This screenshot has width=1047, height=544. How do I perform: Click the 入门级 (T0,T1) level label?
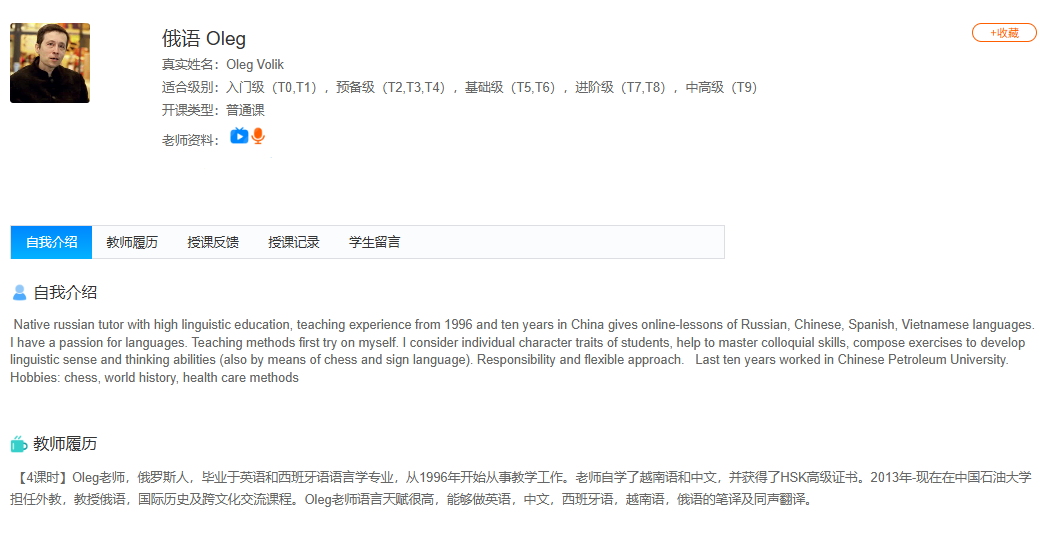point(272,87)
